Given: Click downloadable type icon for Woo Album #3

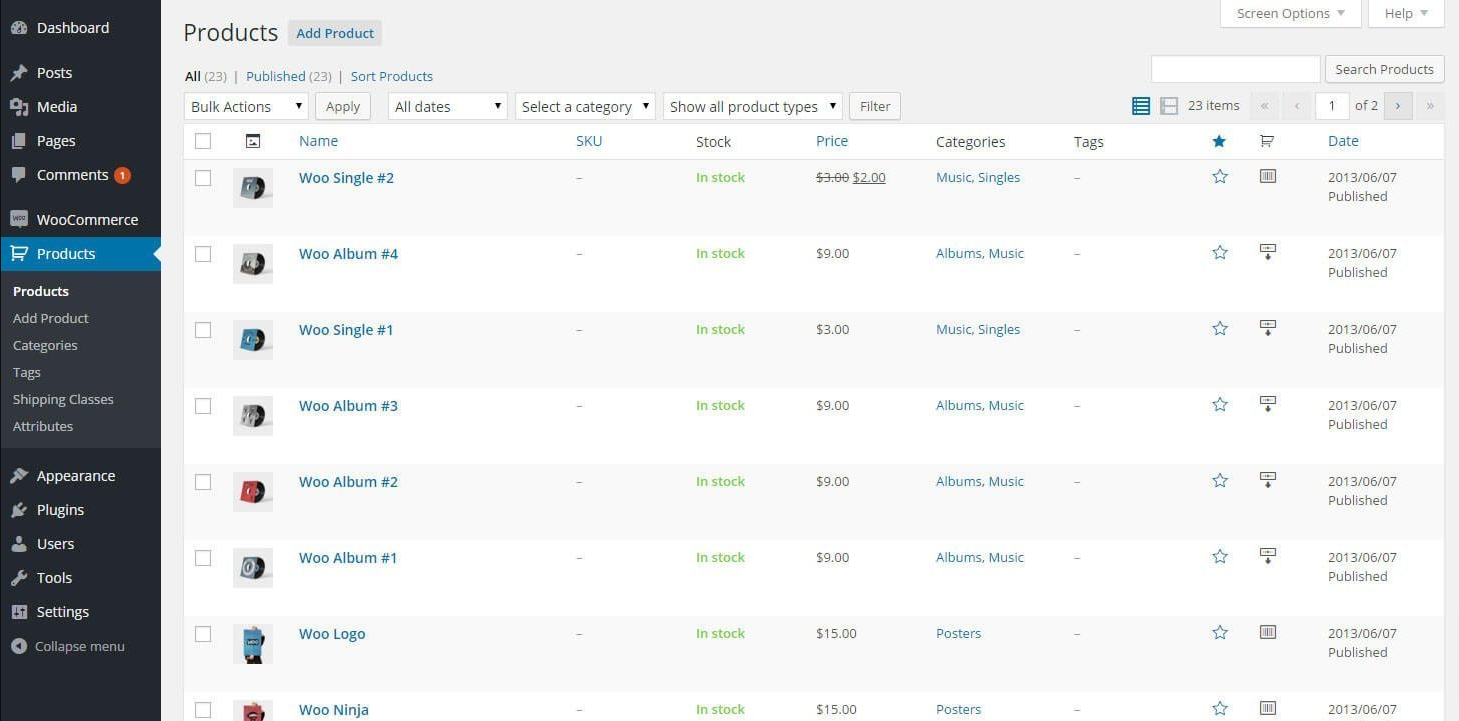Looking at the screenshot, I should pos(1267,404).
